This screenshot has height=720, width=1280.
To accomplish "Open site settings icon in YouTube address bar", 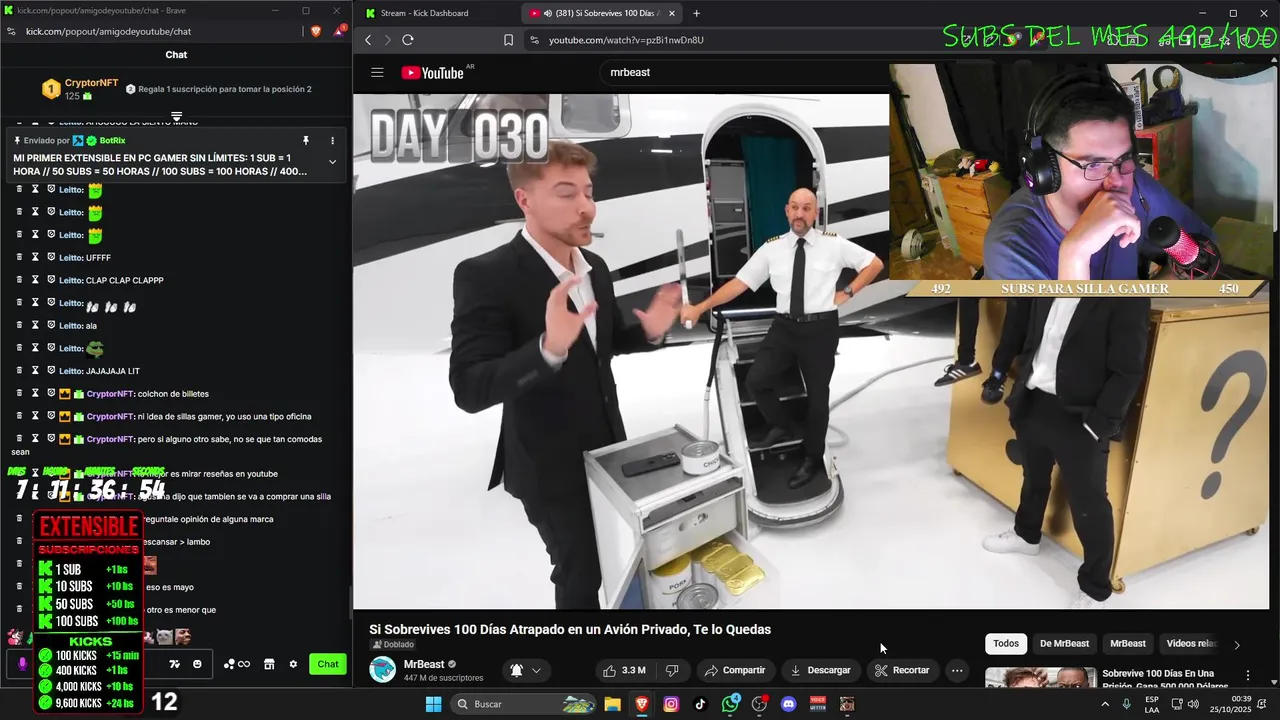I will coord(534,40).
